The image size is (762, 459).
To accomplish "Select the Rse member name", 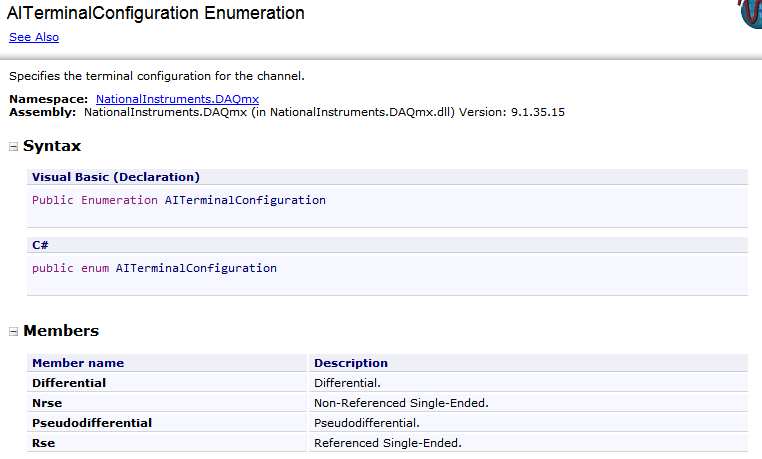I will pos(44,443).
